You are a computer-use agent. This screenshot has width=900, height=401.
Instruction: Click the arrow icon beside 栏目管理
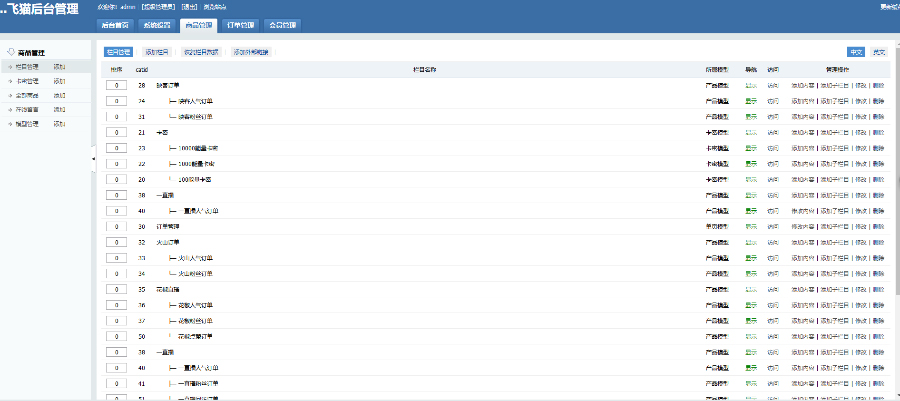click(x=10, y=67)
